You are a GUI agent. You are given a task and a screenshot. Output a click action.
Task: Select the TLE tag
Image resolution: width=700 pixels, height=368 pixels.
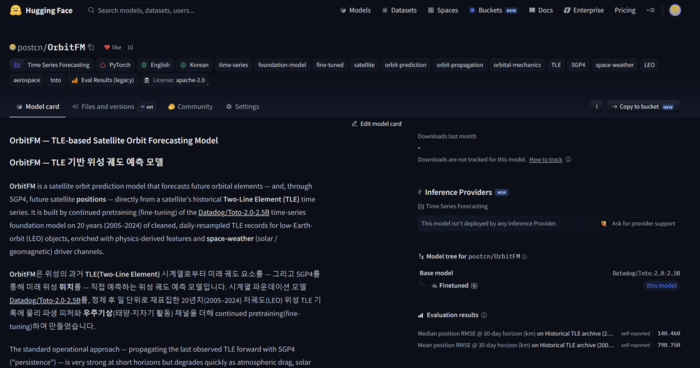click(x=556, y=65)
